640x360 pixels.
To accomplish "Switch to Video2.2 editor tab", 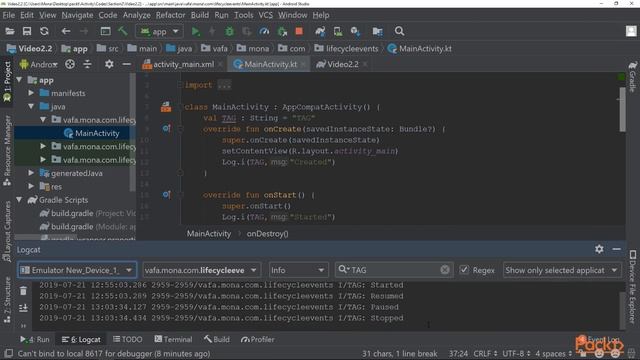I will (341, 64).
